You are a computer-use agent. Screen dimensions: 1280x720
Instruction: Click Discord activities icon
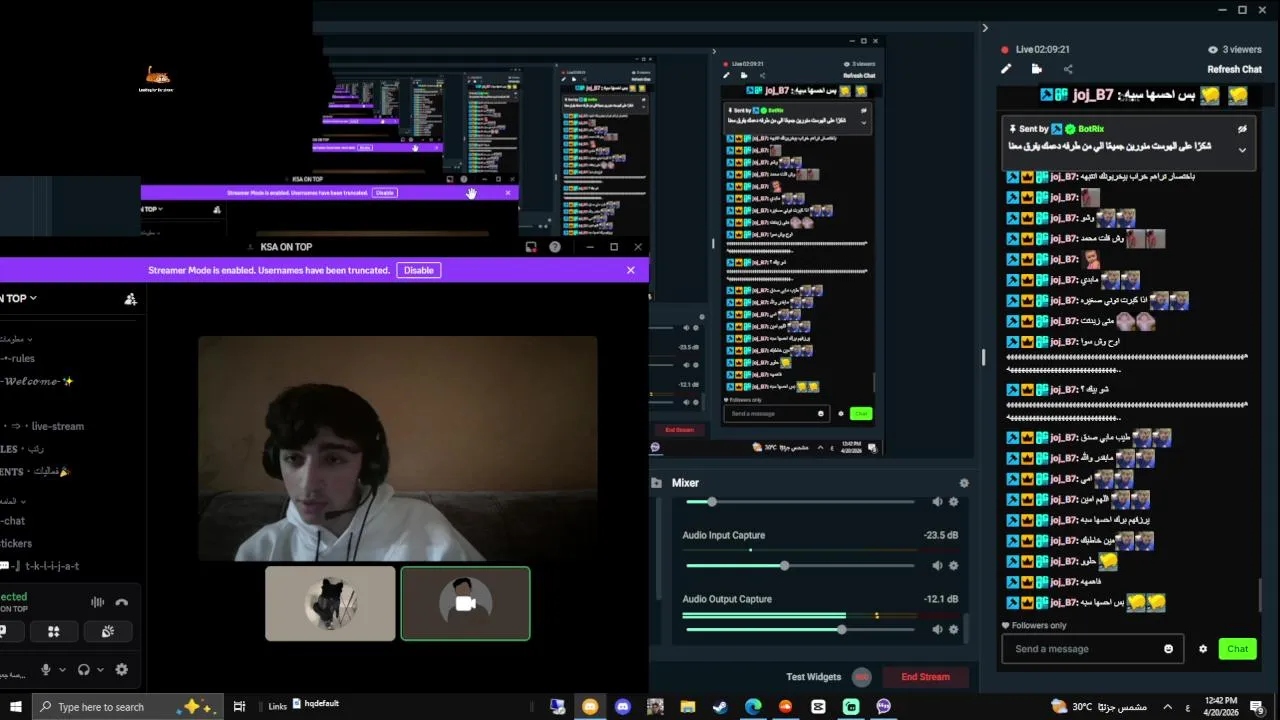54,631
